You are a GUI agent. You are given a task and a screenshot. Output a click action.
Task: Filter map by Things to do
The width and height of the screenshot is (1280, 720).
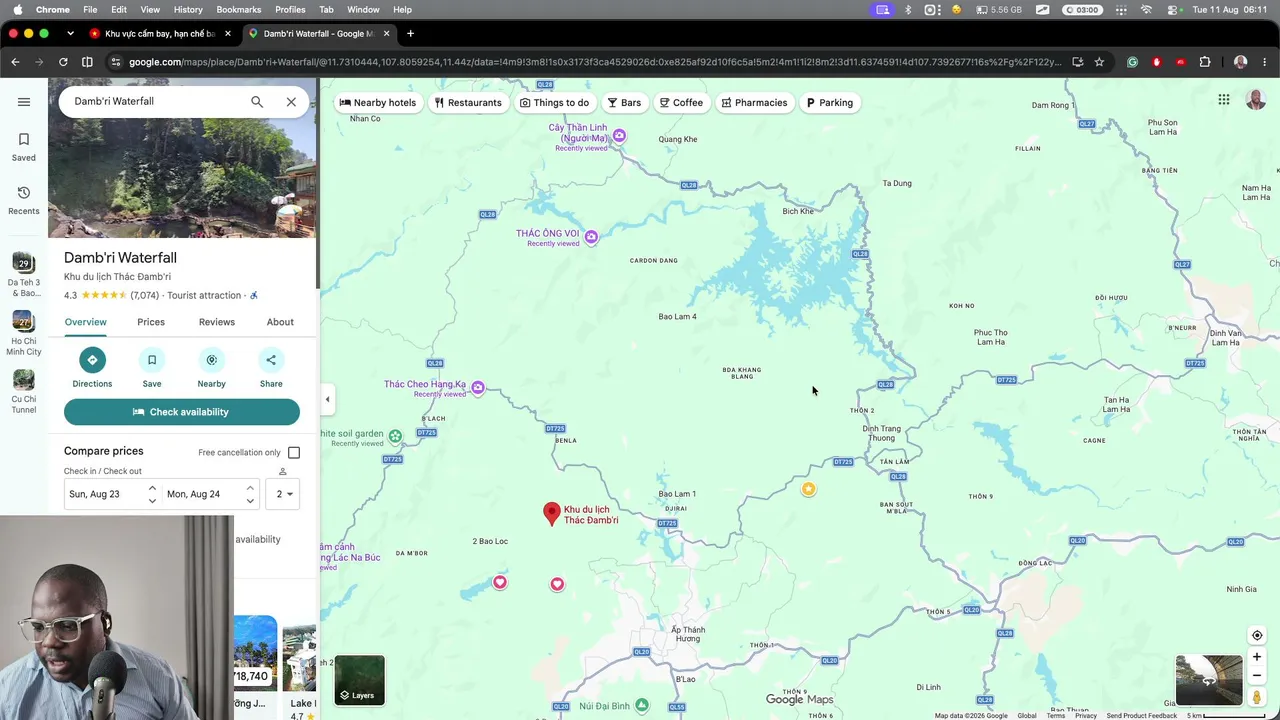555,103
